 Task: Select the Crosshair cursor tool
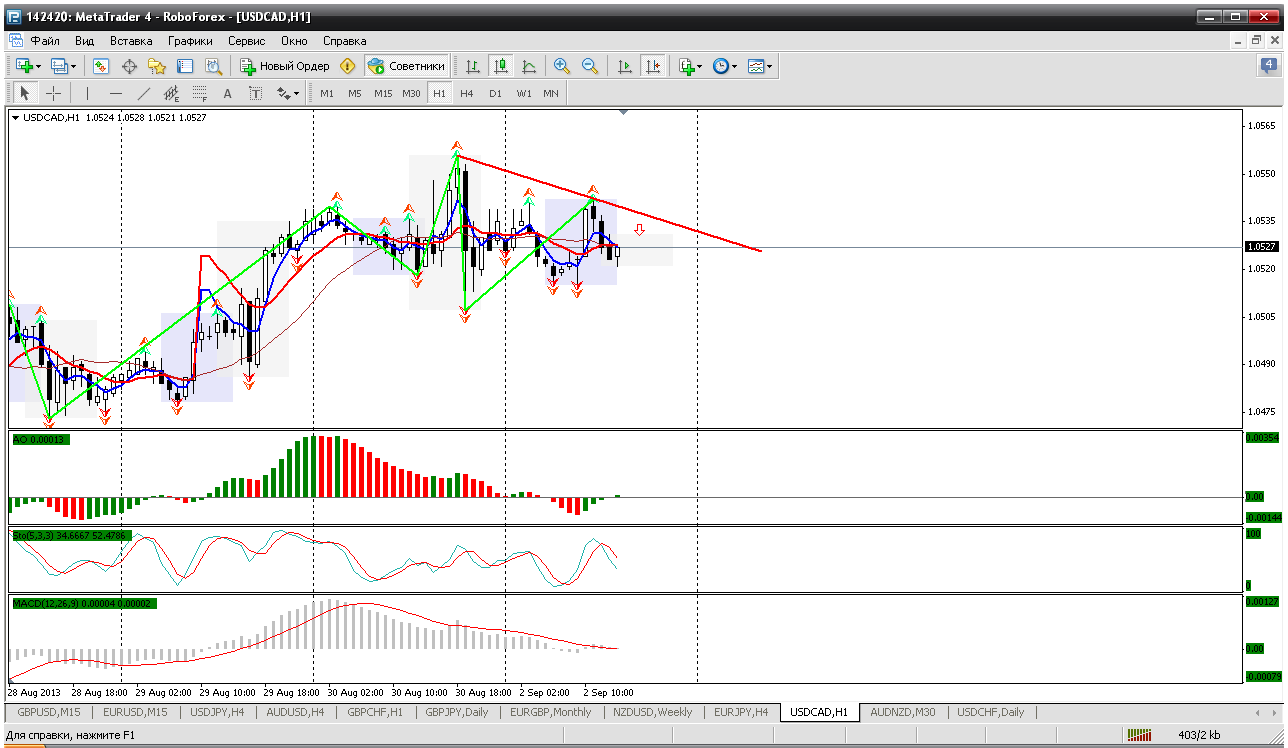click(x=54, y=93)
